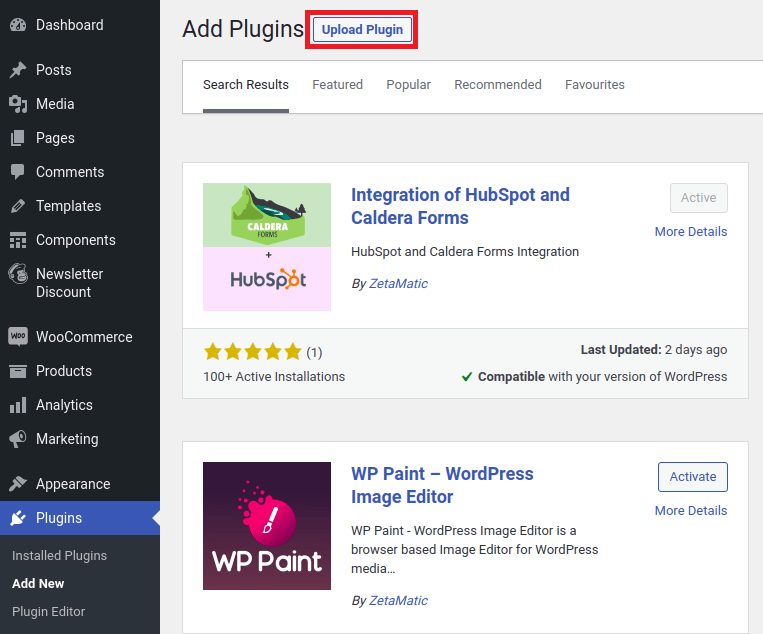This screenshot has width=763, height=634.
Task: Click the Add Plugins page heading
Action: 243,29
